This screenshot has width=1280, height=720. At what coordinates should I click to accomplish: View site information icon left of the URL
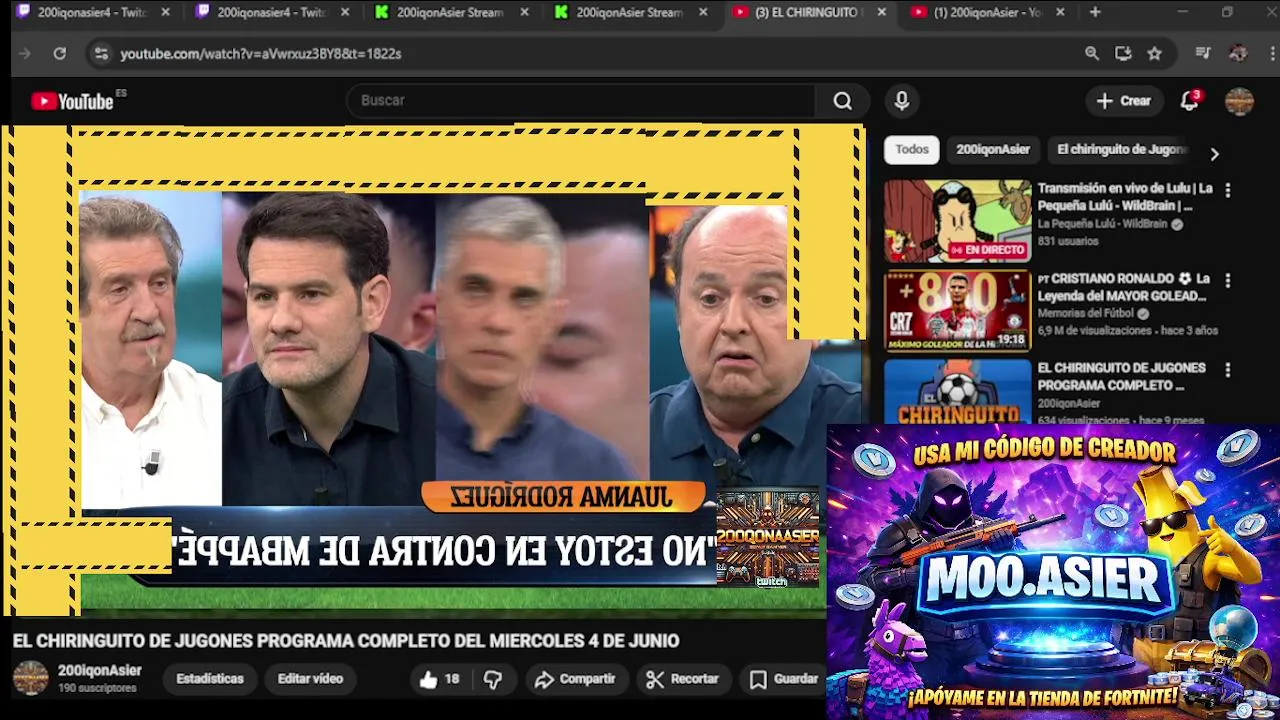coord(101,54)
